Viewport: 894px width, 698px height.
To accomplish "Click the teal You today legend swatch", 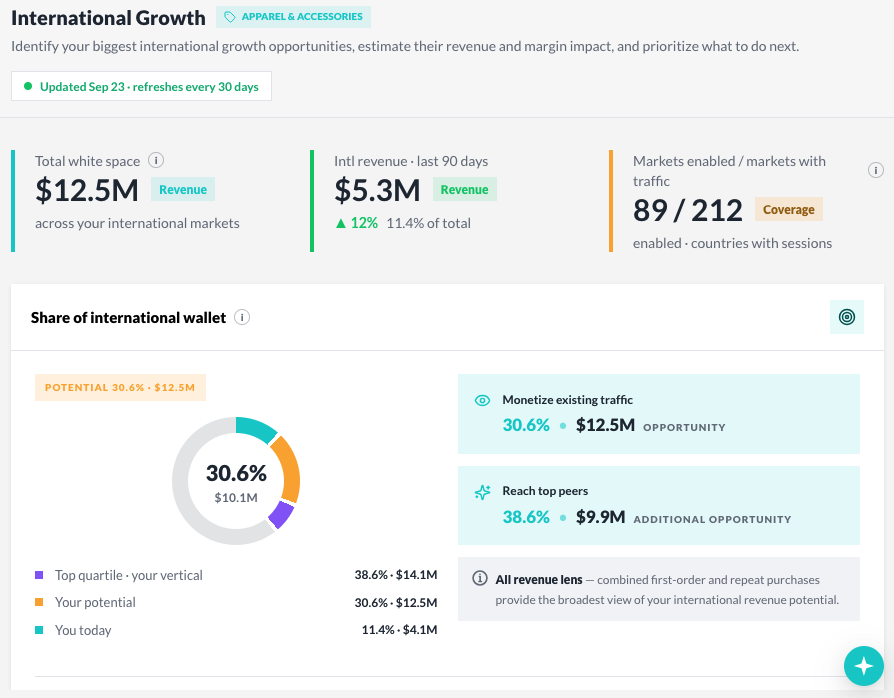I will [x=39, y=630].
